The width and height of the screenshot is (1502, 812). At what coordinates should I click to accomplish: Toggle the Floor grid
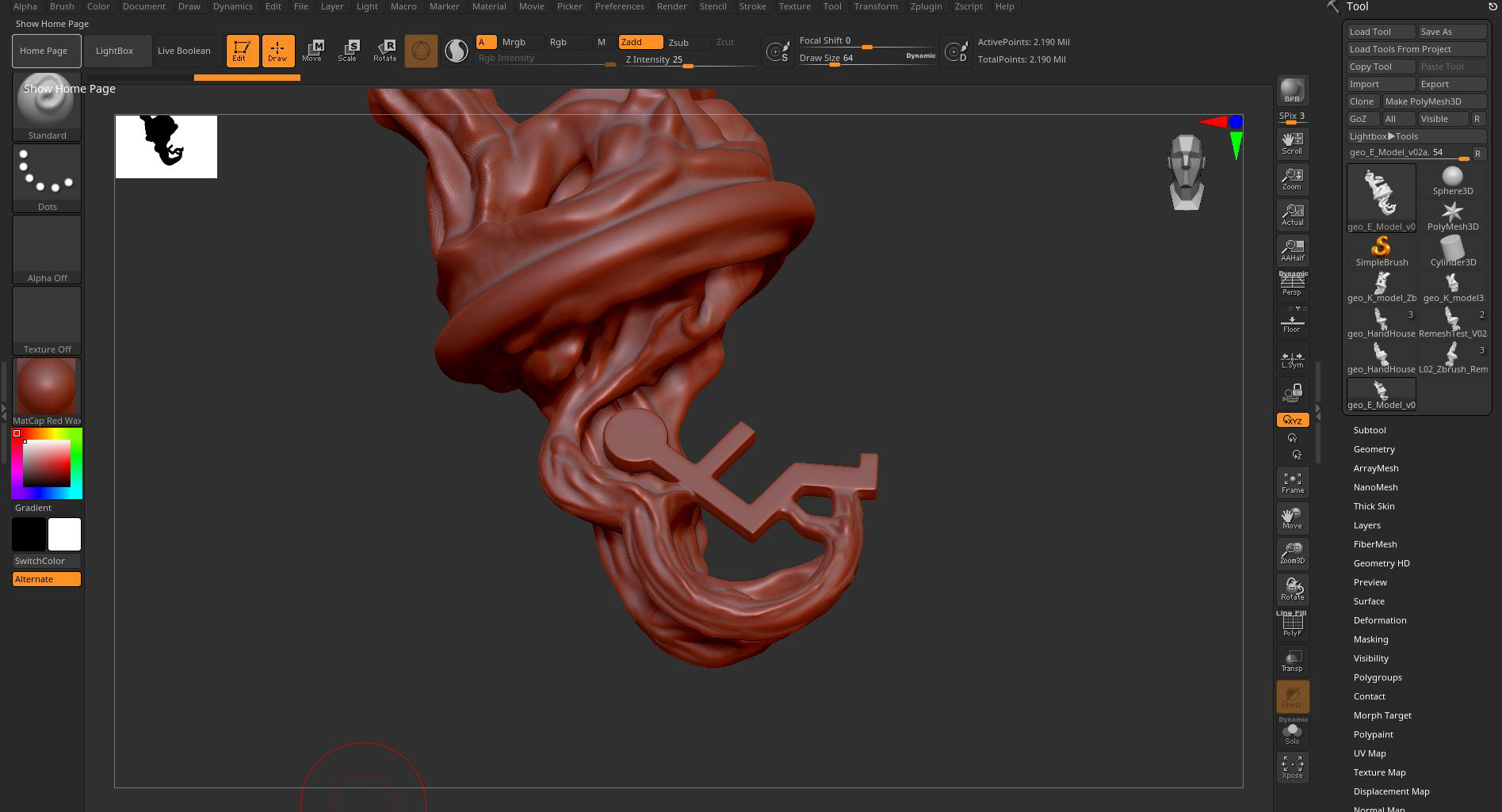pyautogui.click(x=1292, y=322)
